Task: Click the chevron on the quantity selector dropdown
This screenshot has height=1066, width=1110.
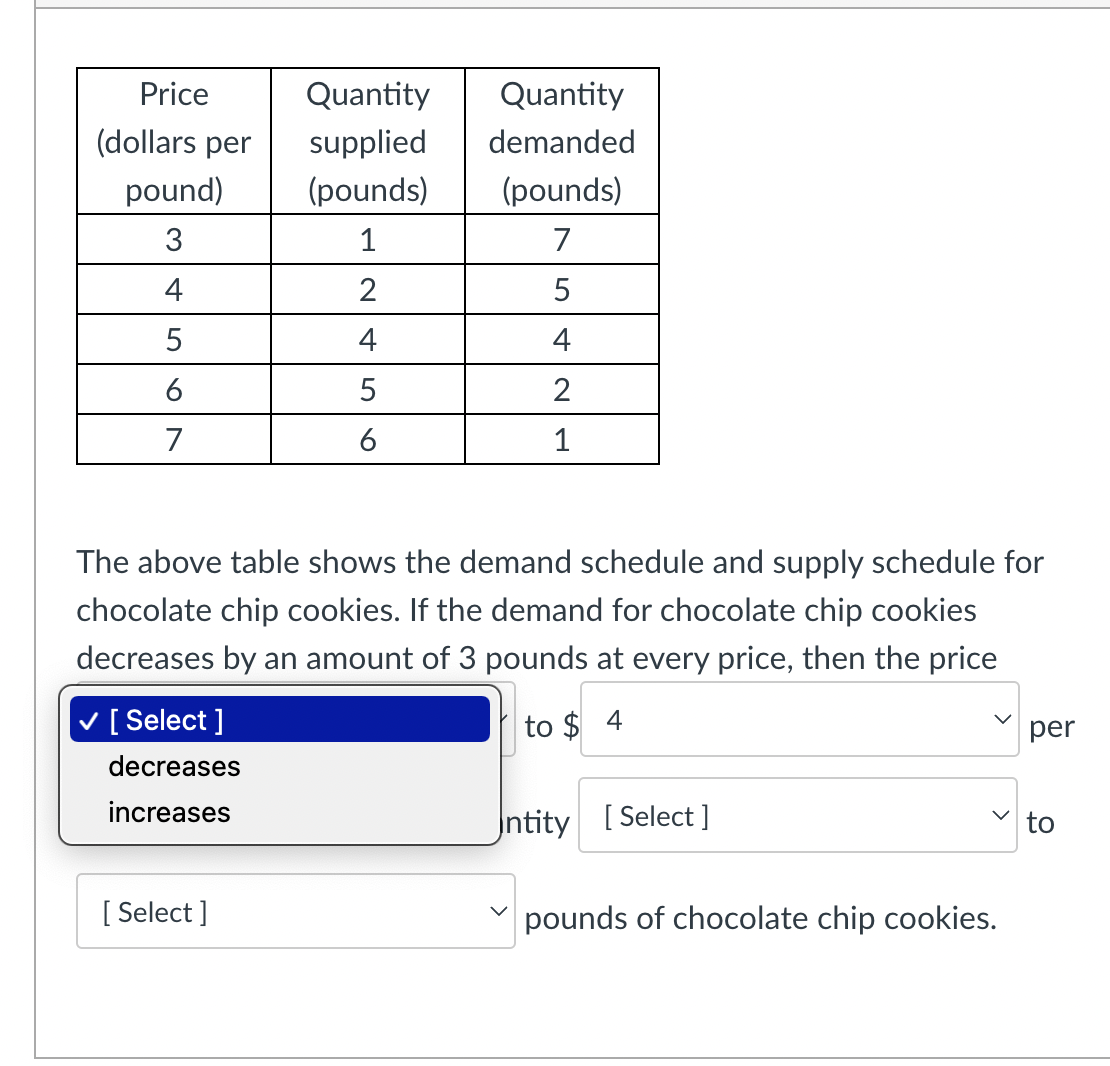Action: tap(1000, 814)
